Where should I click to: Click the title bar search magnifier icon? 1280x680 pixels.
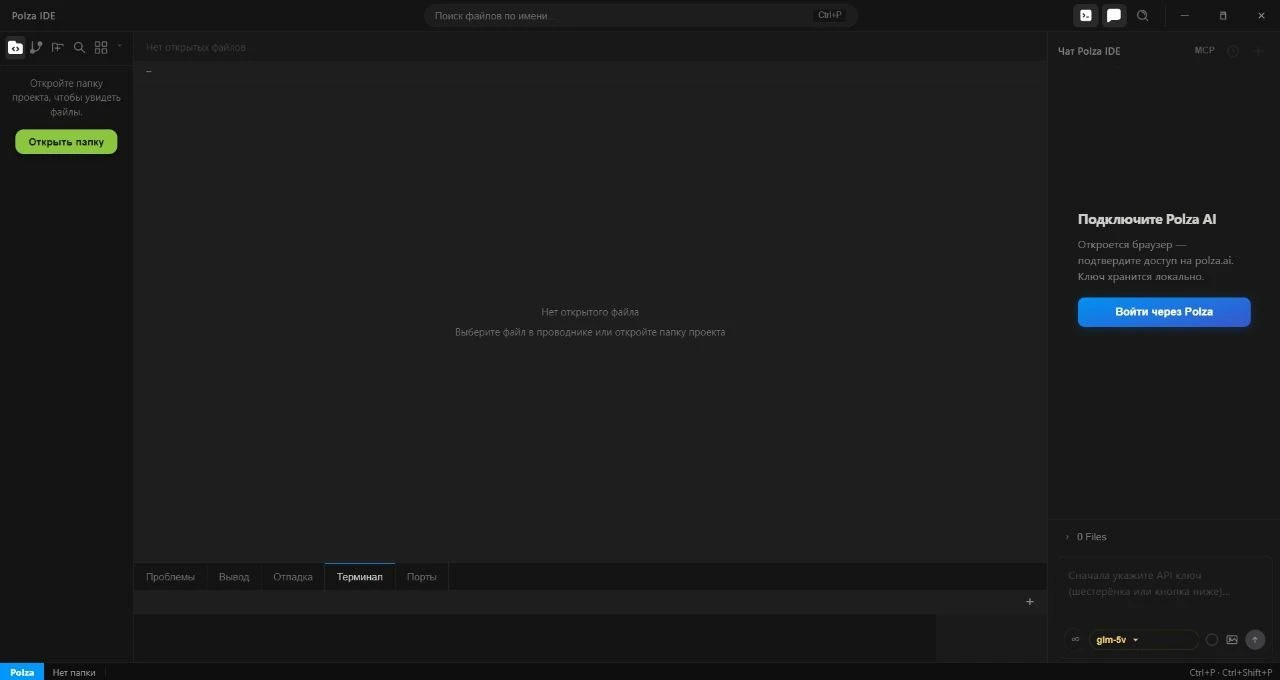point(1143,15)
